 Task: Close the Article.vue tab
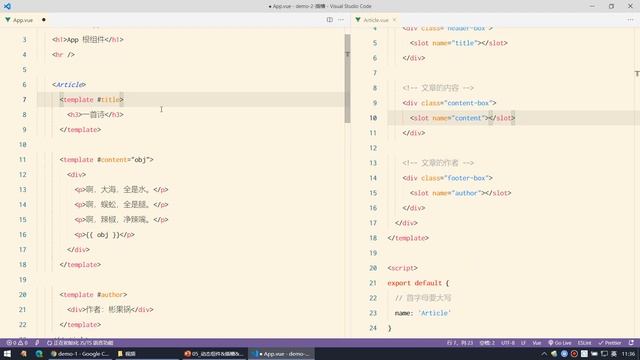click(x=394, y=20)
